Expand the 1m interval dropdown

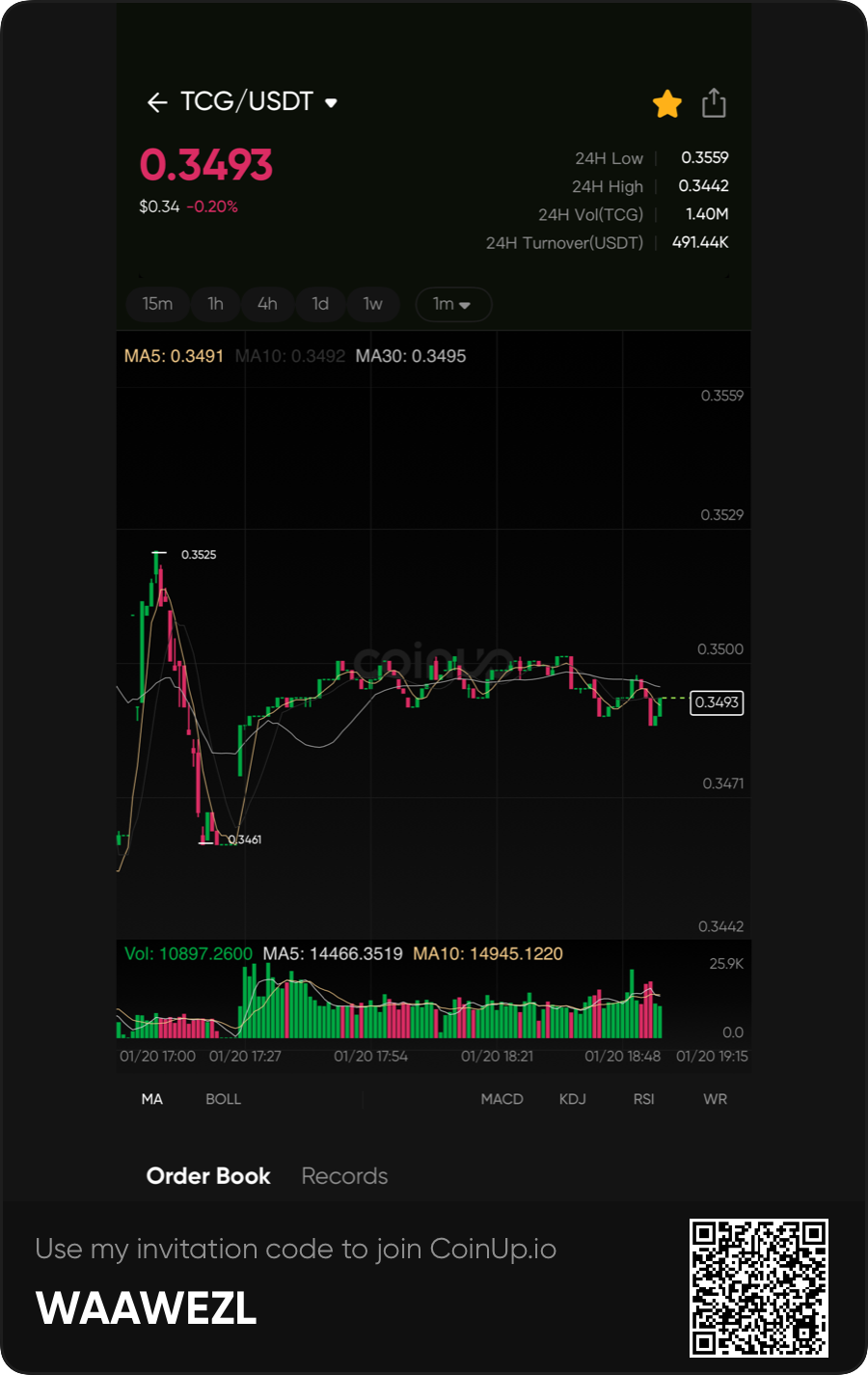point(452,304)
